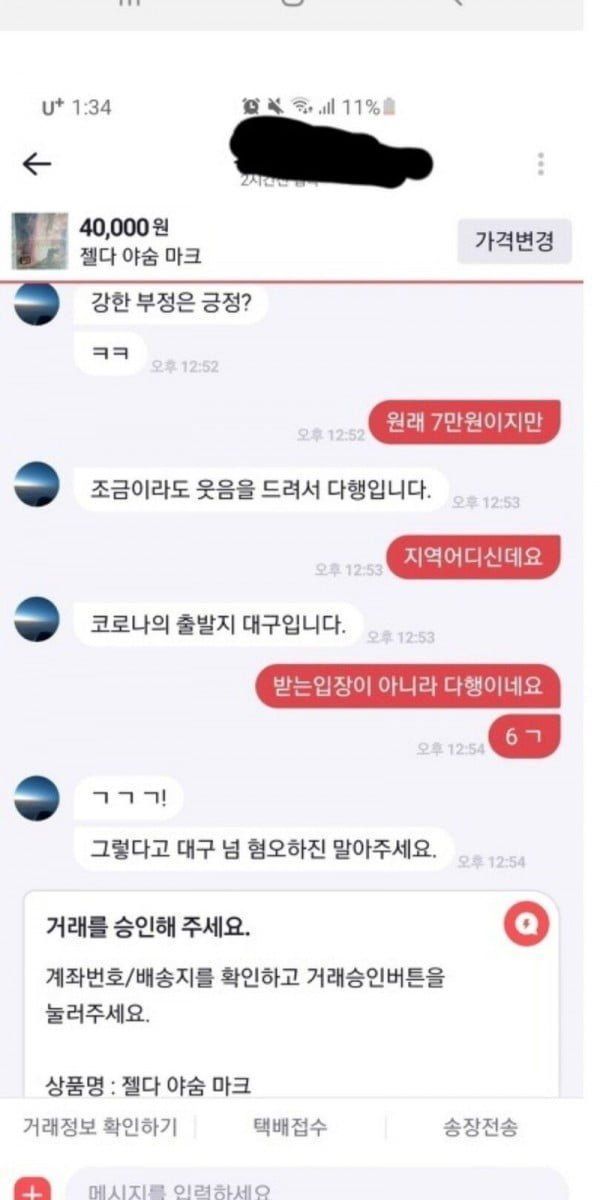Tap the 지역어디신데요 sent message
The height and width of the screenshot is (1200, 600).
click(x=473, y=557)
